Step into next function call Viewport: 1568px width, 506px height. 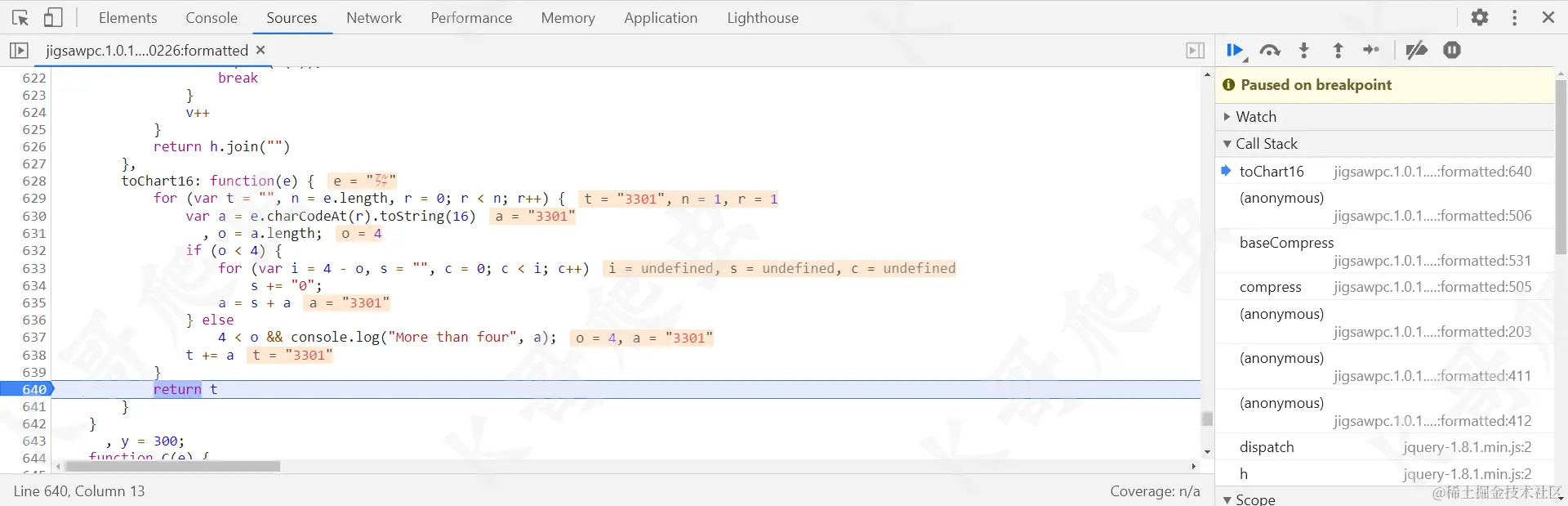(x=1304, y=51)
